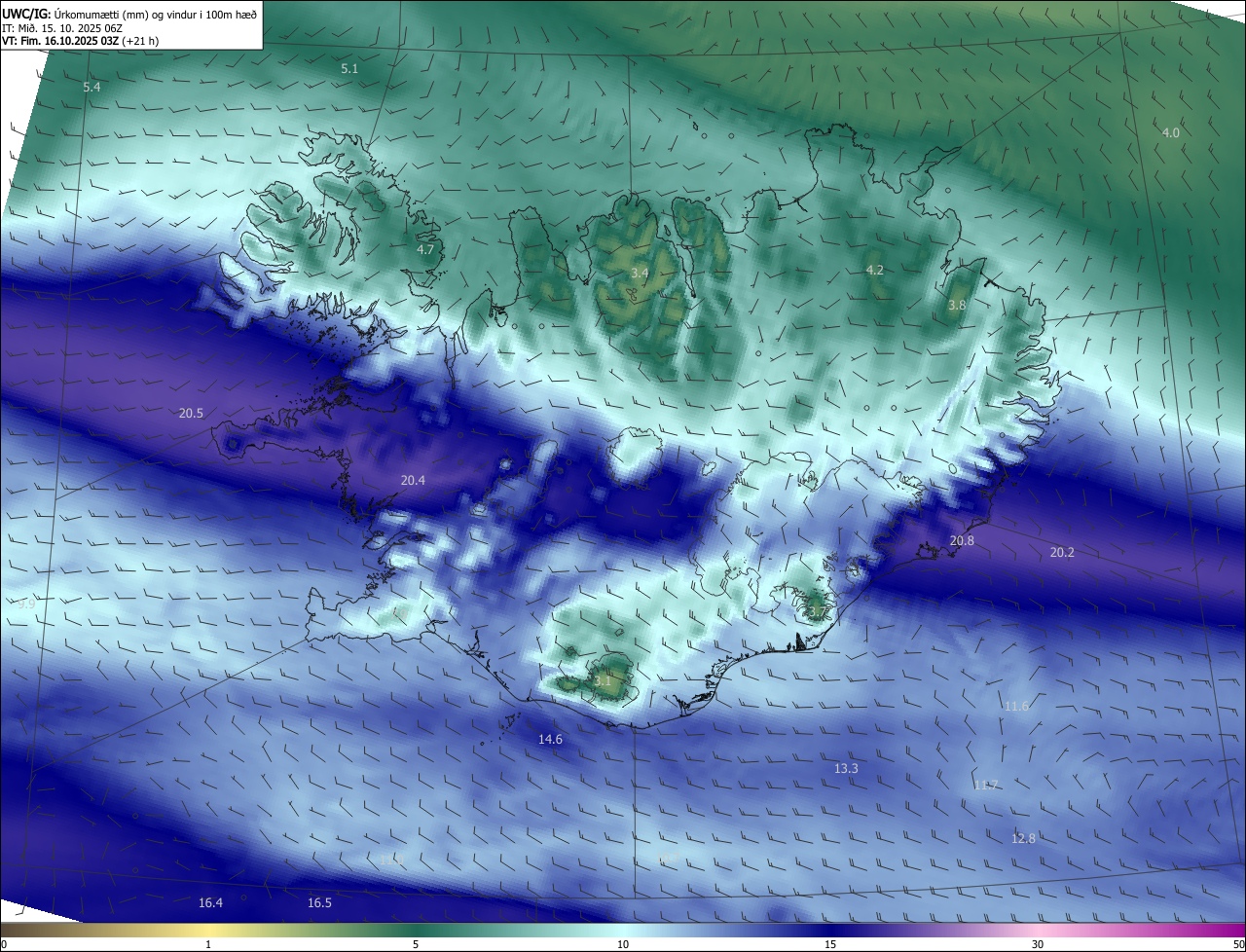
Task: Click the 4.2 value label
Action: pyautogui.click(x=874, y=270)
